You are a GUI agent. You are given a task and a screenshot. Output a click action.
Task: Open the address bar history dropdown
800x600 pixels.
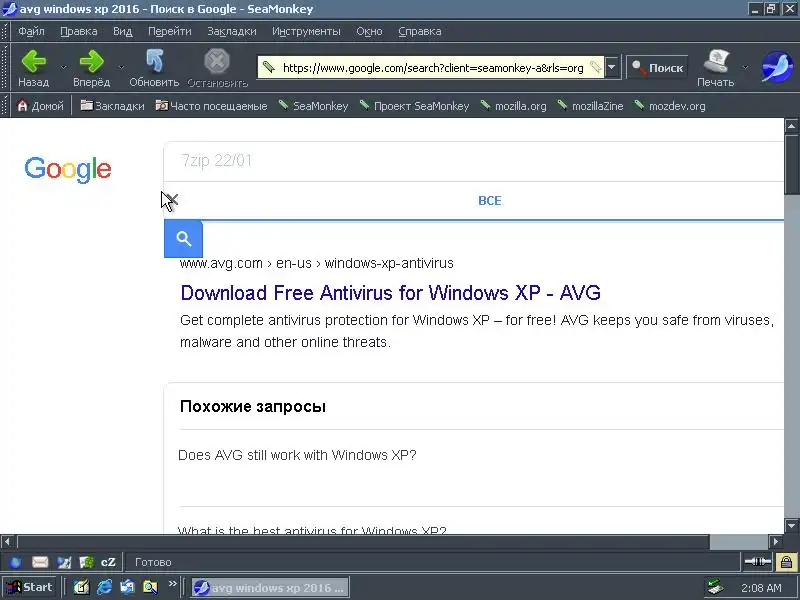click(x=612, y=67)
